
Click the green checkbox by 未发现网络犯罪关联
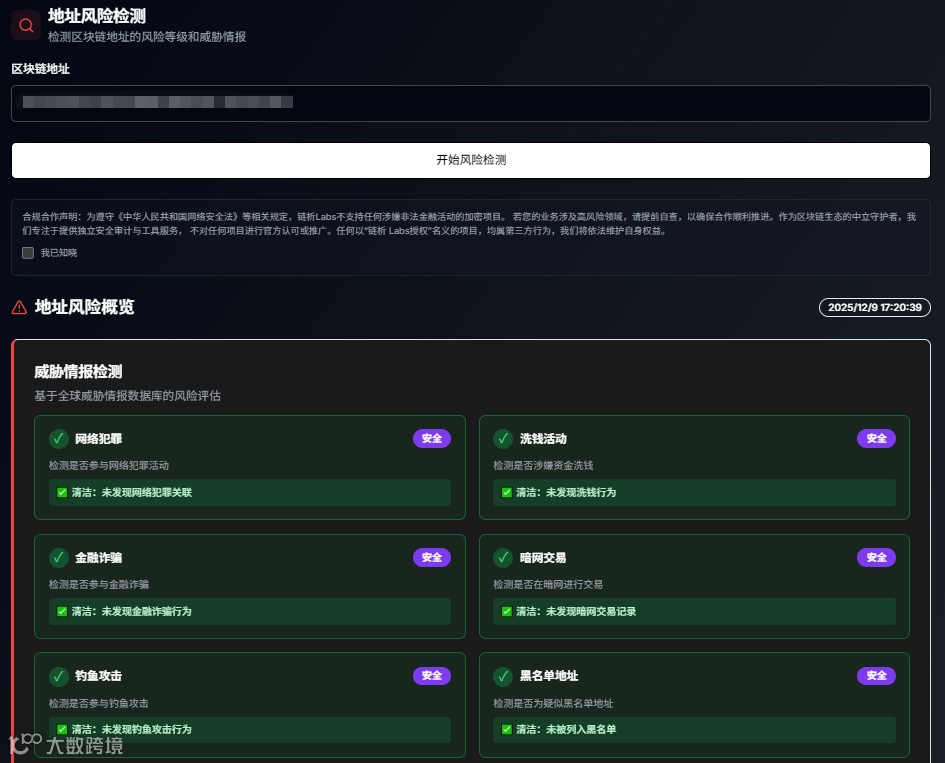61,492
